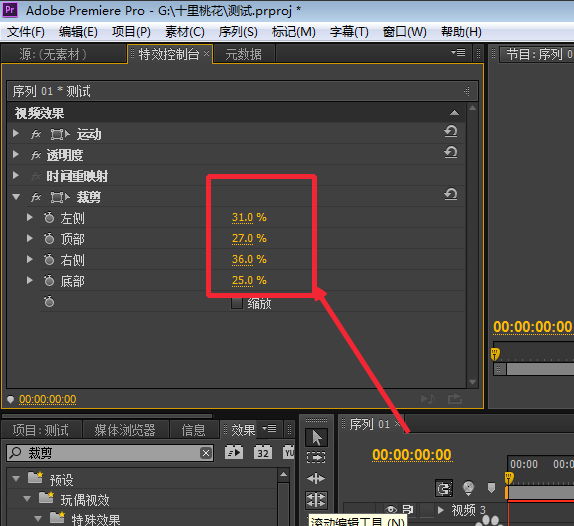Switch to the 媒体浏览器 tab
The image size is (574, 526).
click(125, 430)
